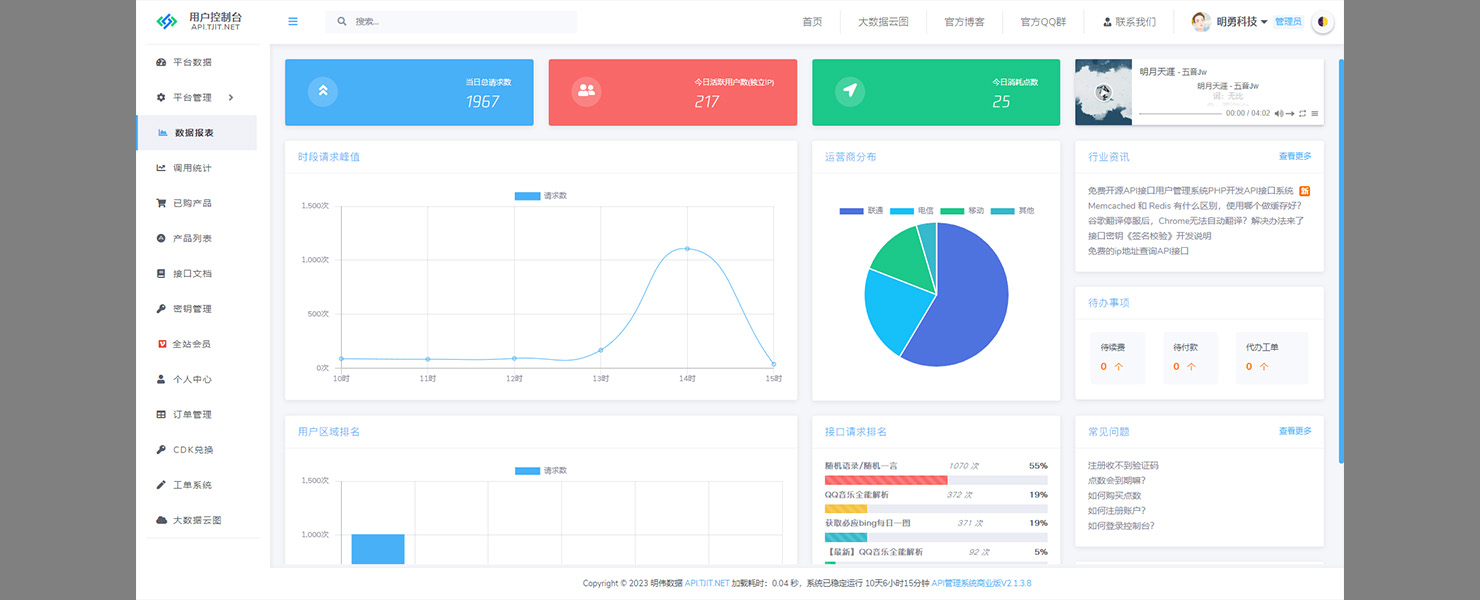Viewport: 1480px width, 600px height.
Task: Toggle the music player loop mode
Action: 1303,114
